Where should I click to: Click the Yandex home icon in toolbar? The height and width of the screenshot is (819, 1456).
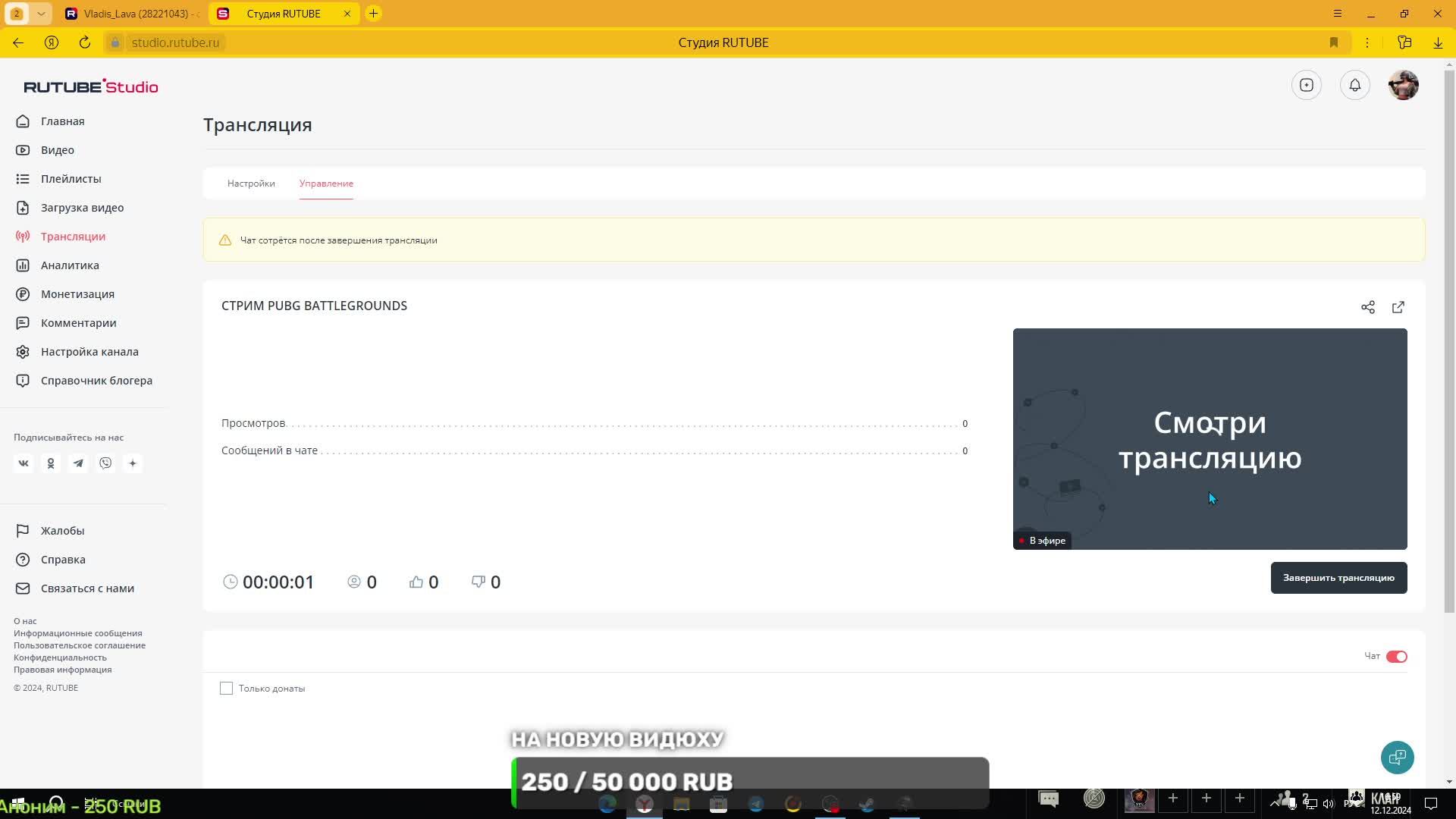pyautogui.click(x=52, y=42)
